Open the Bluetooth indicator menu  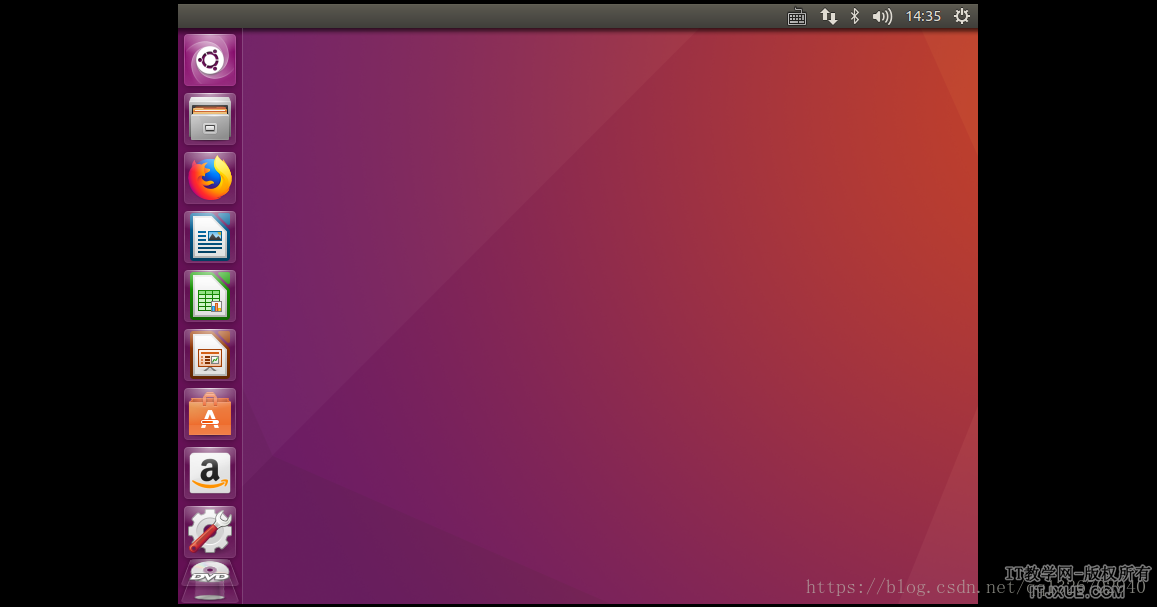(854, 16)
